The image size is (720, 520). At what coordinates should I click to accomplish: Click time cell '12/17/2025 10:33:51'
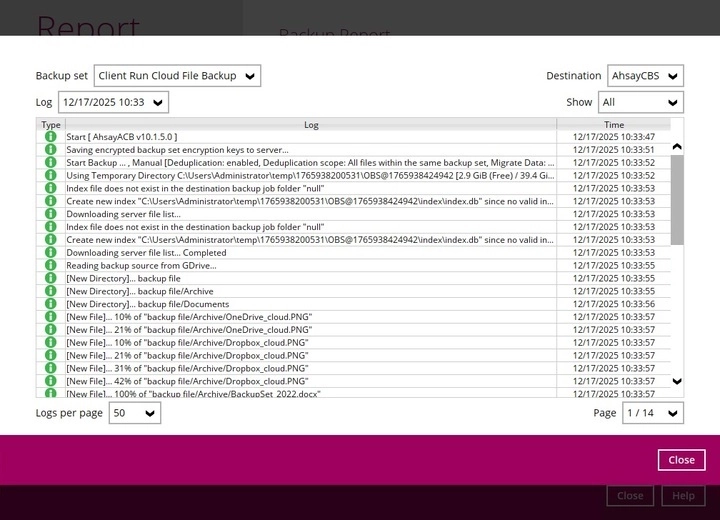(614, 150)
